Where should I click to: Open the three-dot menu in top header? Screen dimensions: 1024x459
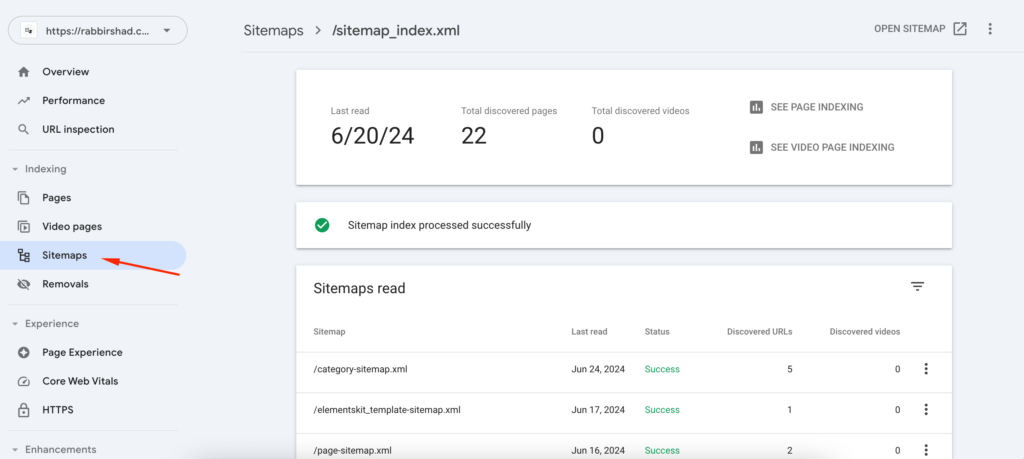990,29
